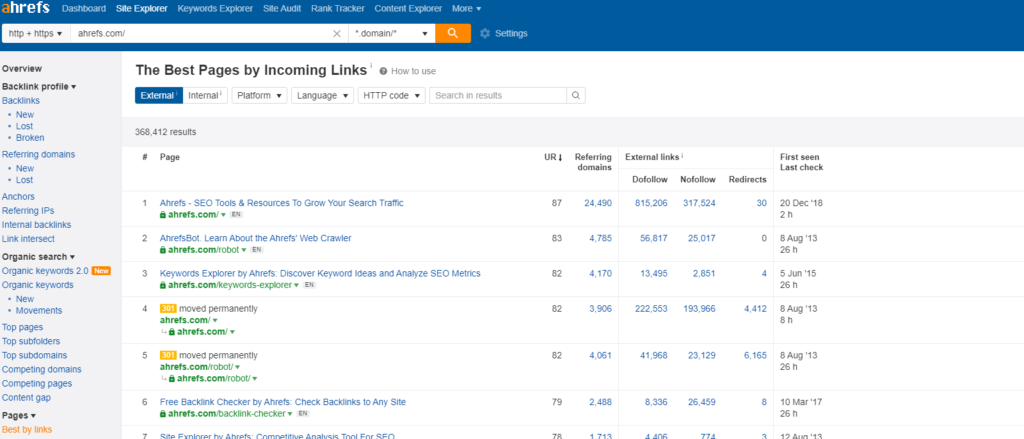Click the info icon beside page title

pyautogui.click(x=371, y=65)
